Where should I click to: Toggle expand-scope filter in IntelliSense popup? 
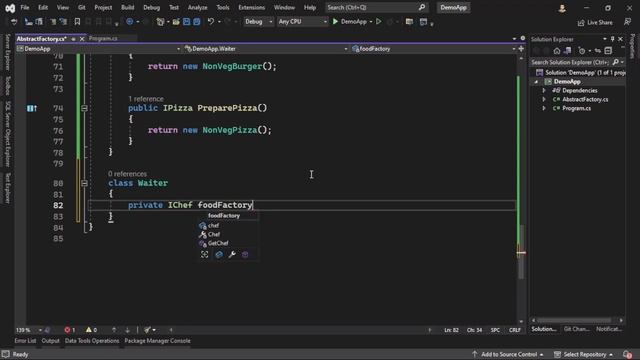point(204,255)
